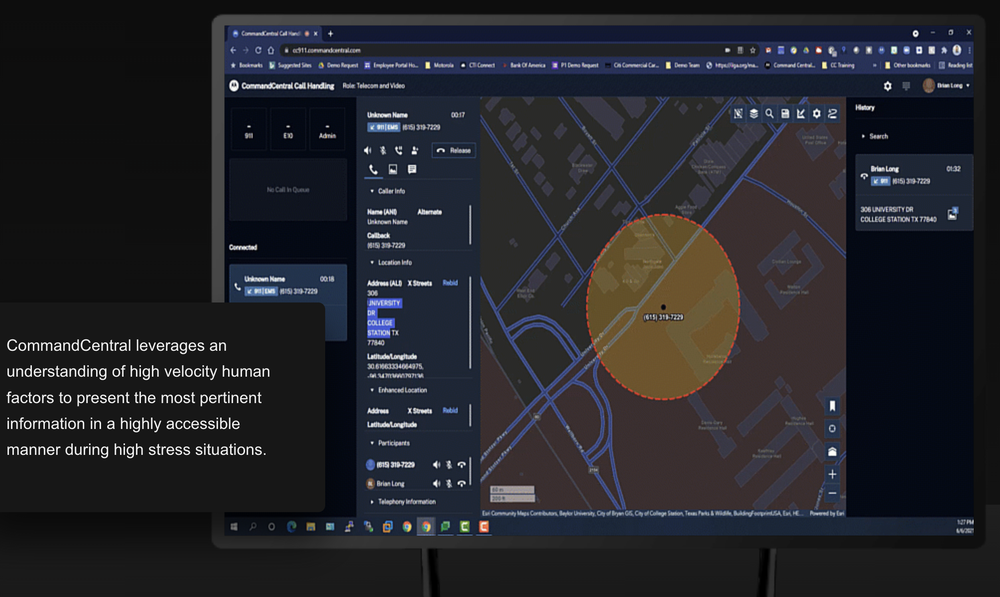Mute microphone for participant Brian Long
The height and width of the screenshot is (597, 1000).
pyautogui.click(x=448, y=483)
